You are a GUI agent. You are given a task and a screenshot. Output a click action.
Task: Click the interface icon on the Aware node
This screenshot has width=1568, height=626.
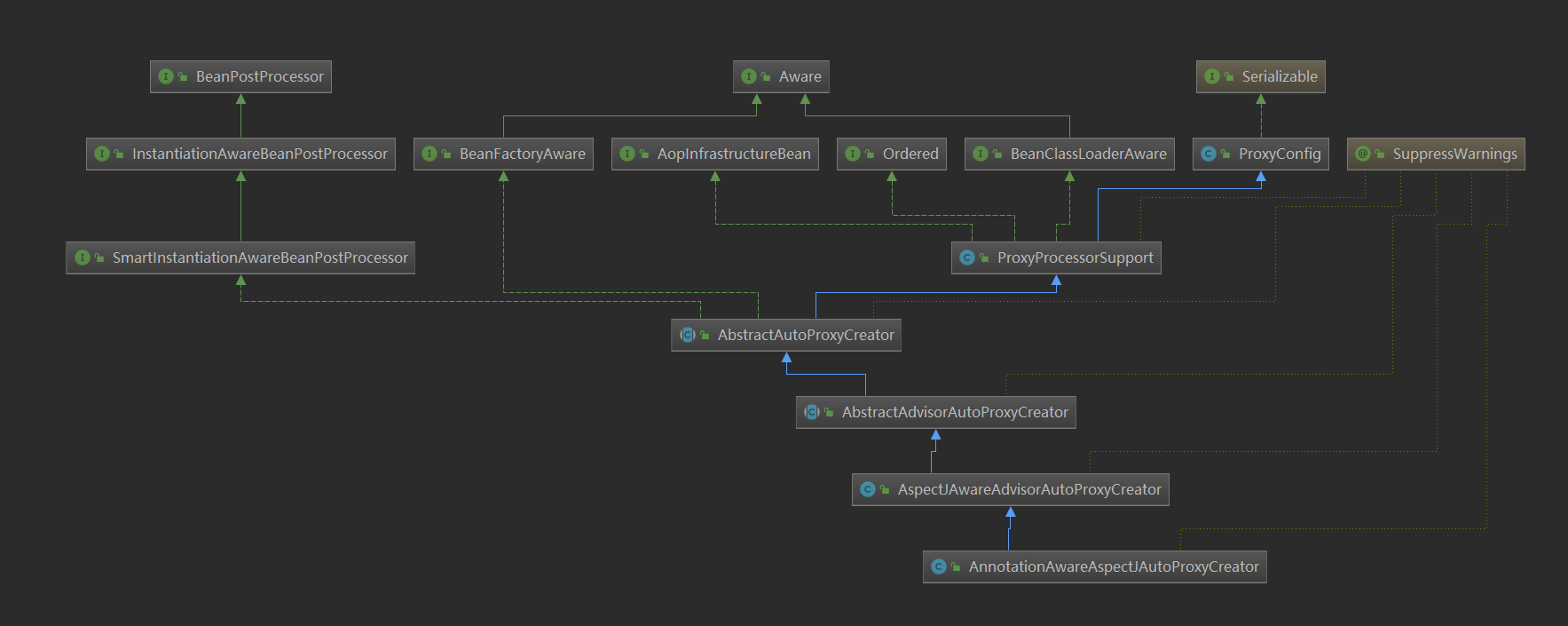pyautogui.click(x=748, y=76)
